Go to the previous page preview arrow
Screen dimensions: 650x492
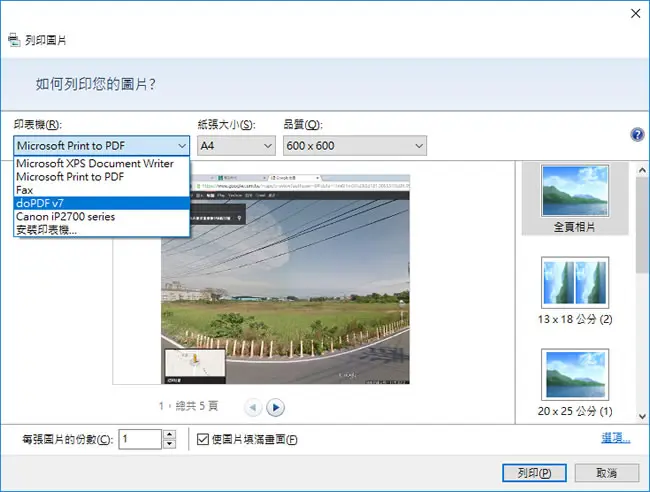pos(253,407)
